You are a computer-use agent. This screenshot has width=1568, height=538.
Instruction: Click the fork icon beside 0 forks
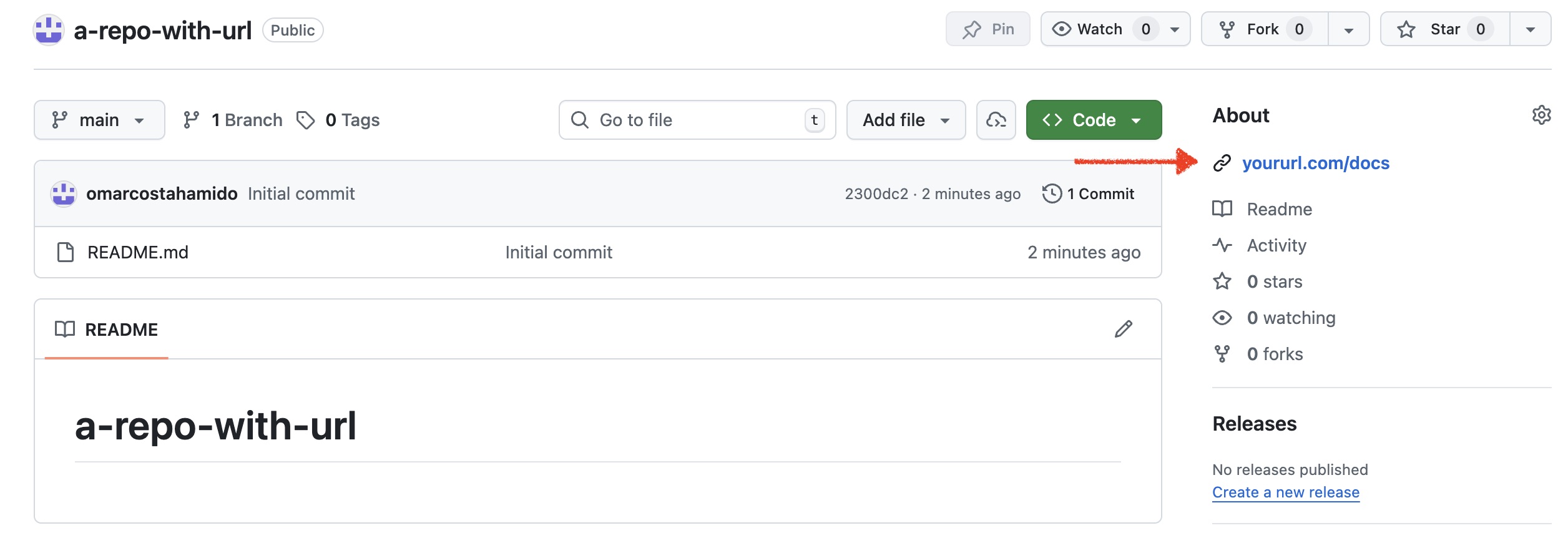pos(1222,354)
